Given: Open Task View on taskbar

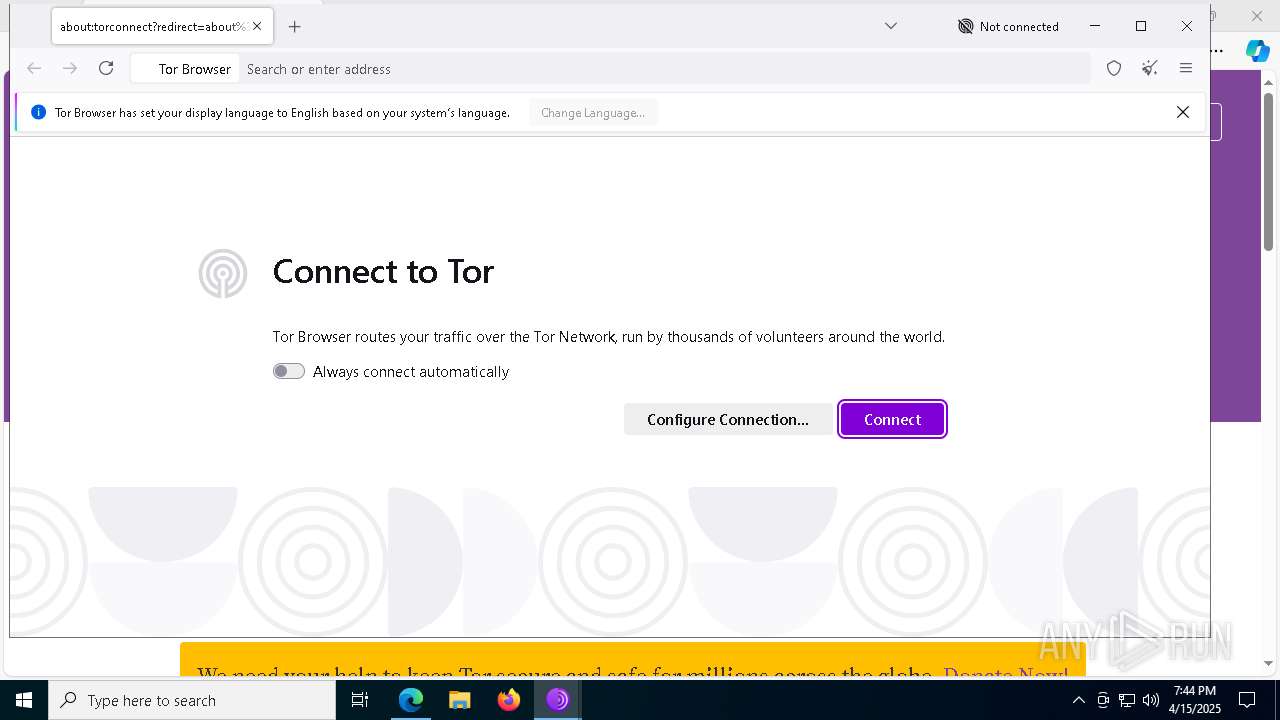Looking at the screenshot, I should pos(361,700).
